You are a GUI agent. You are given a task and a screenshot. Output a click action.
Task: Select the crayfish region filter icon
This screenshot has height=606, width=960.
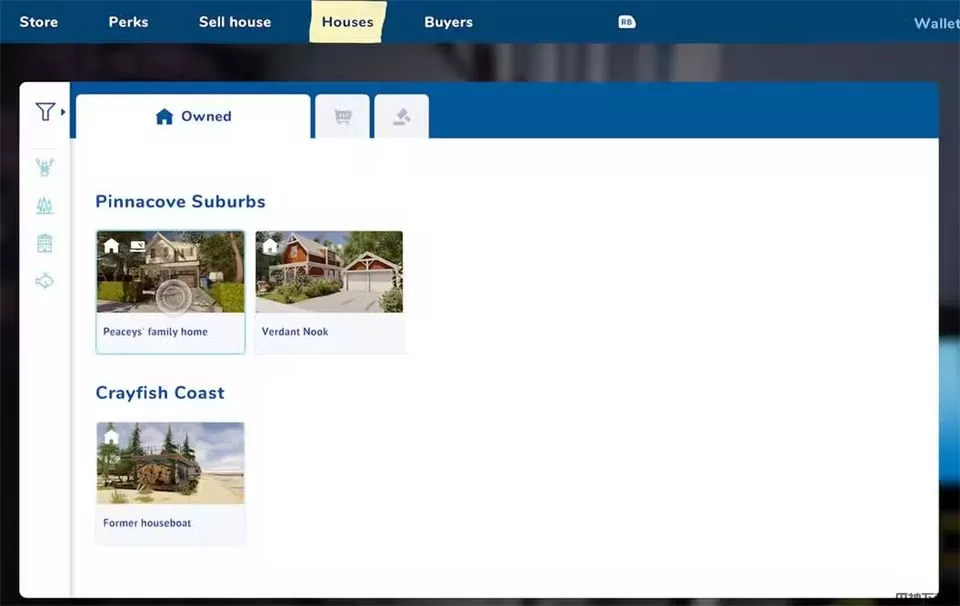[x=44, y=167]
